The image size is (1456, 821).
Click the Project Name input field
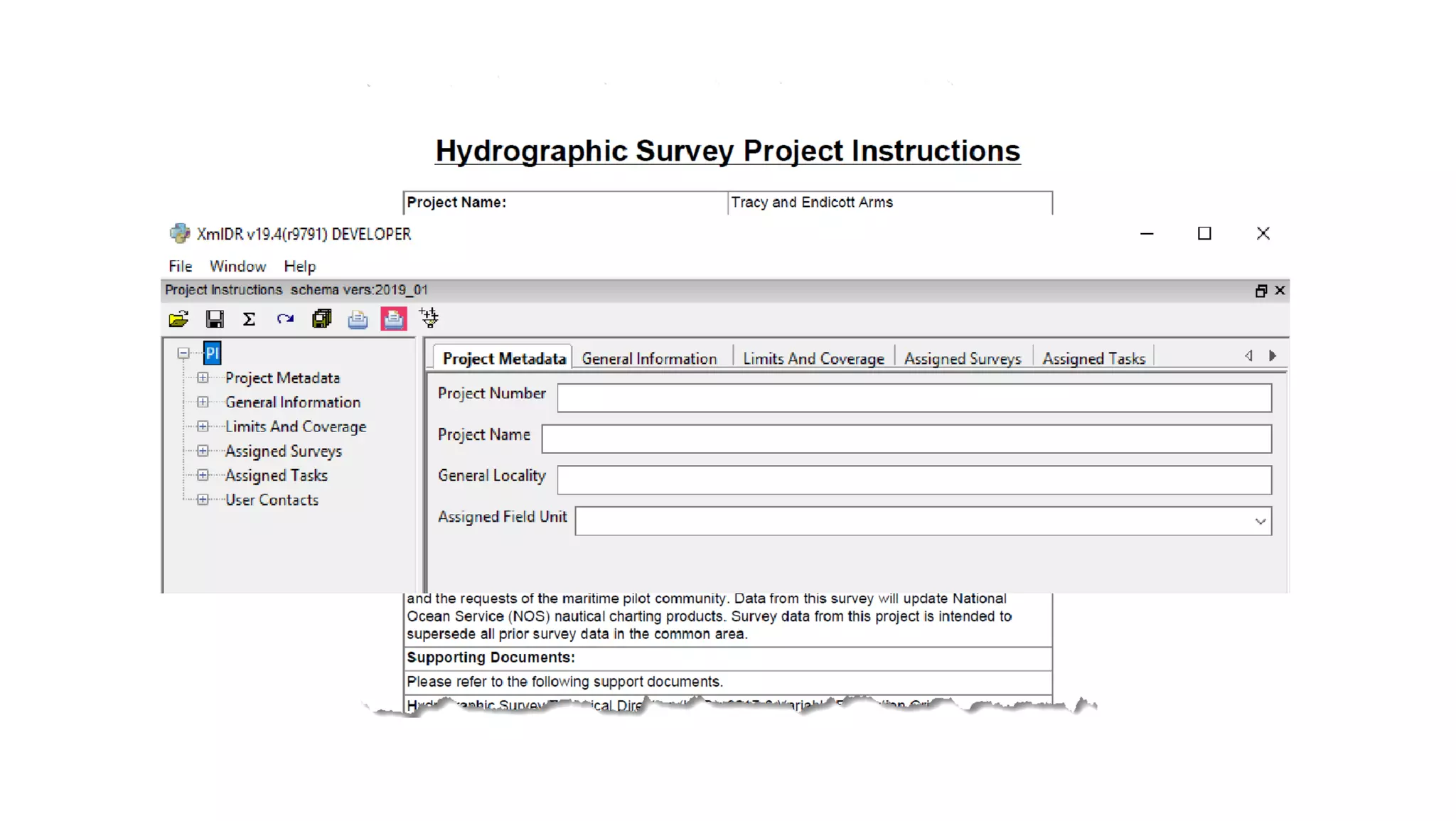(906, 439)
